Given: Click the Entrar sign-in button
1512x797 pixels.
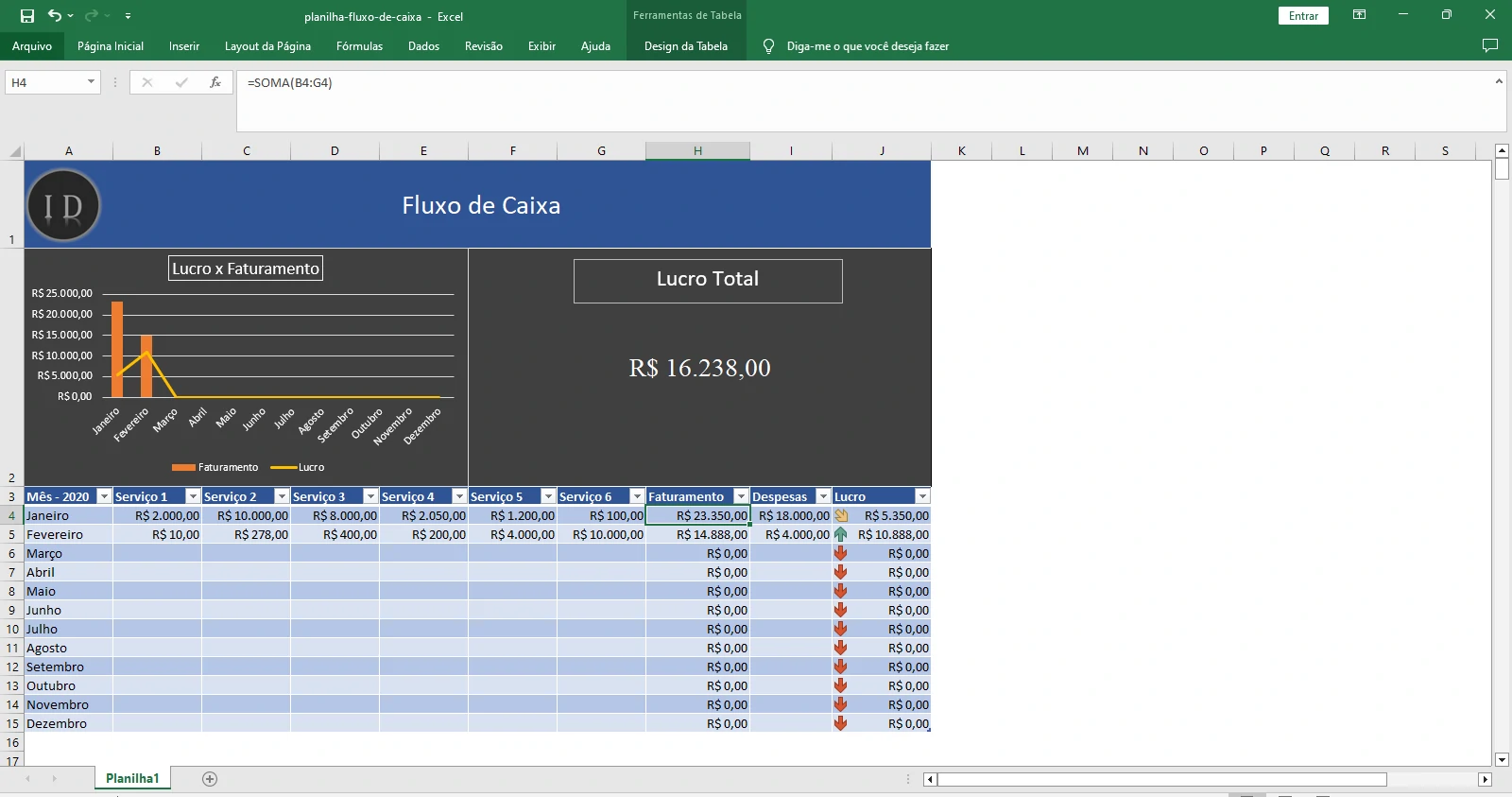Looking at the screenshot, I should pos(1303,16).
